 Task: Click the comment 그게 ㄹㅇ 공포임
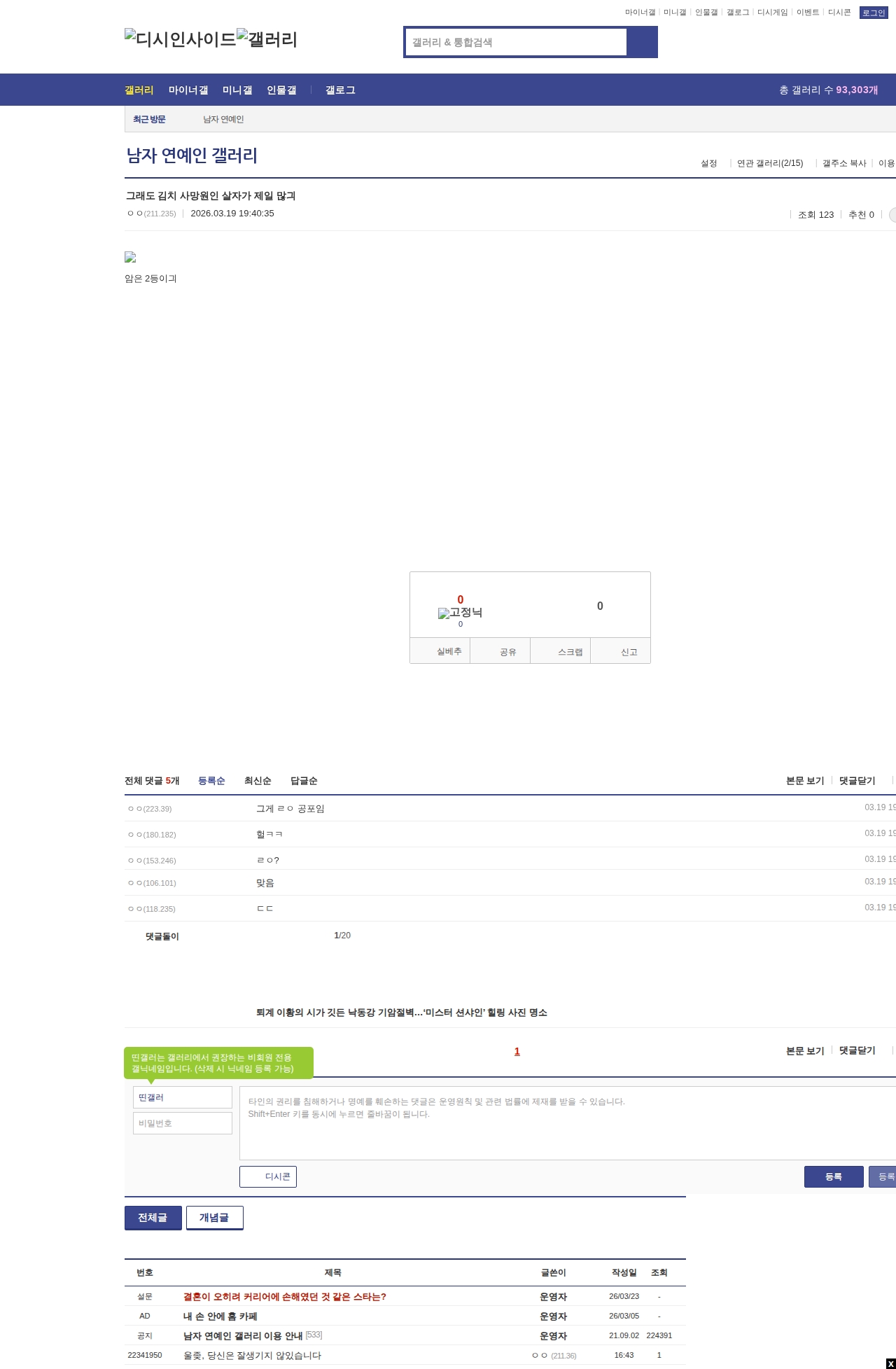coord(290,809)
